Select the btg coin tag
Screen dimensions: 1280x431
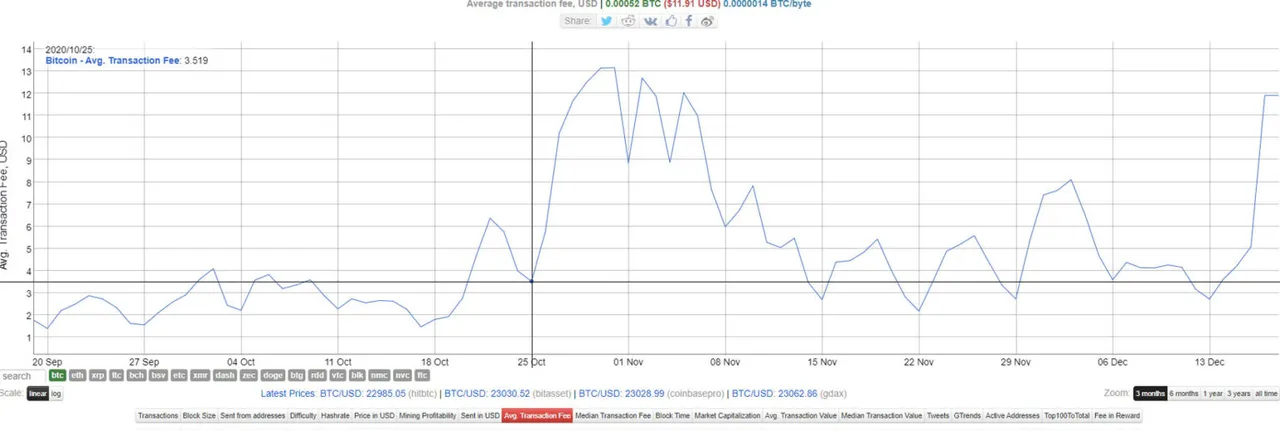click(297, 376)
